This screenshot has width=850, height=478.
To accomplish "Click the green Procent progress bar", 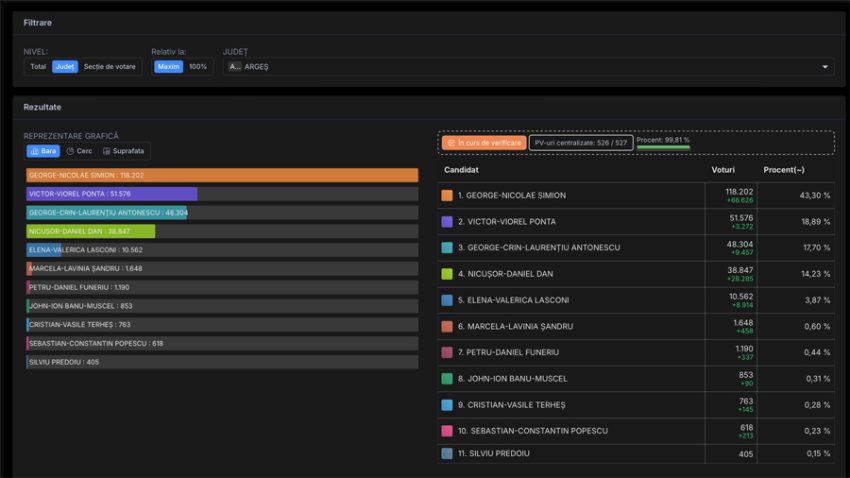I will (x=662, y=148).
